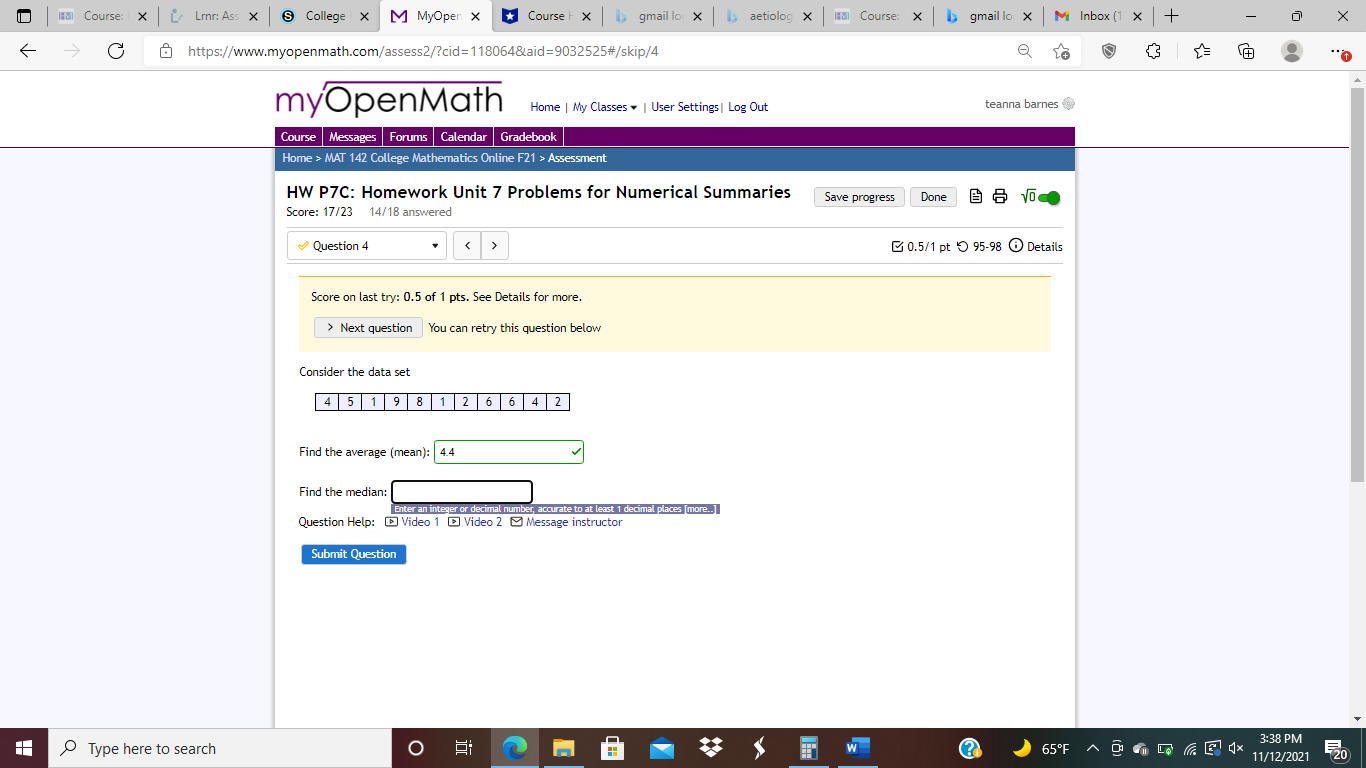Image resolution: width=1366 pixels, height=768 pixels.
Task: Open the Calendar tab
Action: 464,137
